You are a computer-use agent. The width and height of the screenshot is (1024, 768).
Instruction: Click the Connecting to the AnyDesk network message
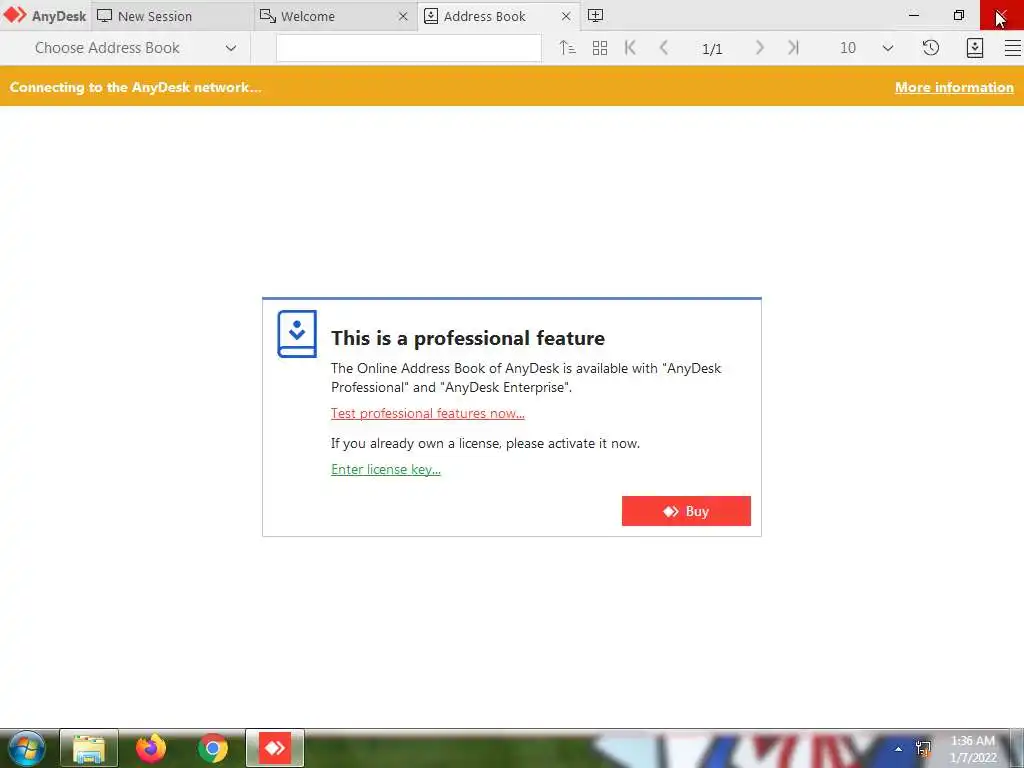click(x=135, y=88)
